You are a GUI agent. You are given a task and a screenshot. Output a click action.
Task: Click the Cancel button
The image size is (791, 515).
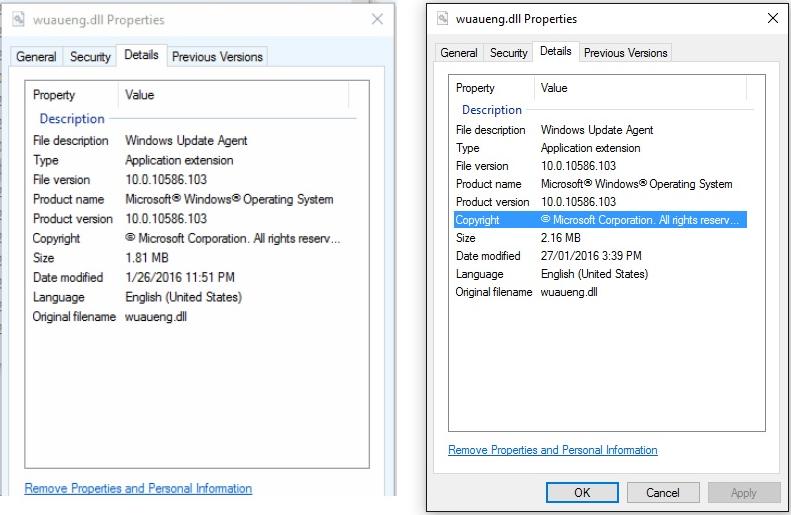663,493
